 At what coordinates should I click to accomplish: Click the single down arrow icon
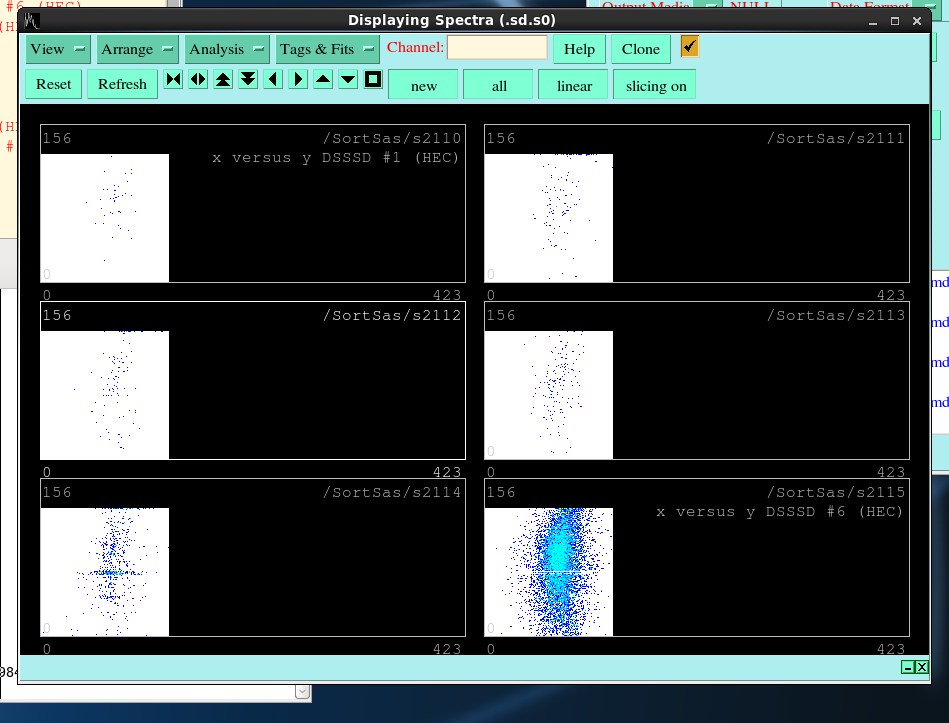coord(348,79)
